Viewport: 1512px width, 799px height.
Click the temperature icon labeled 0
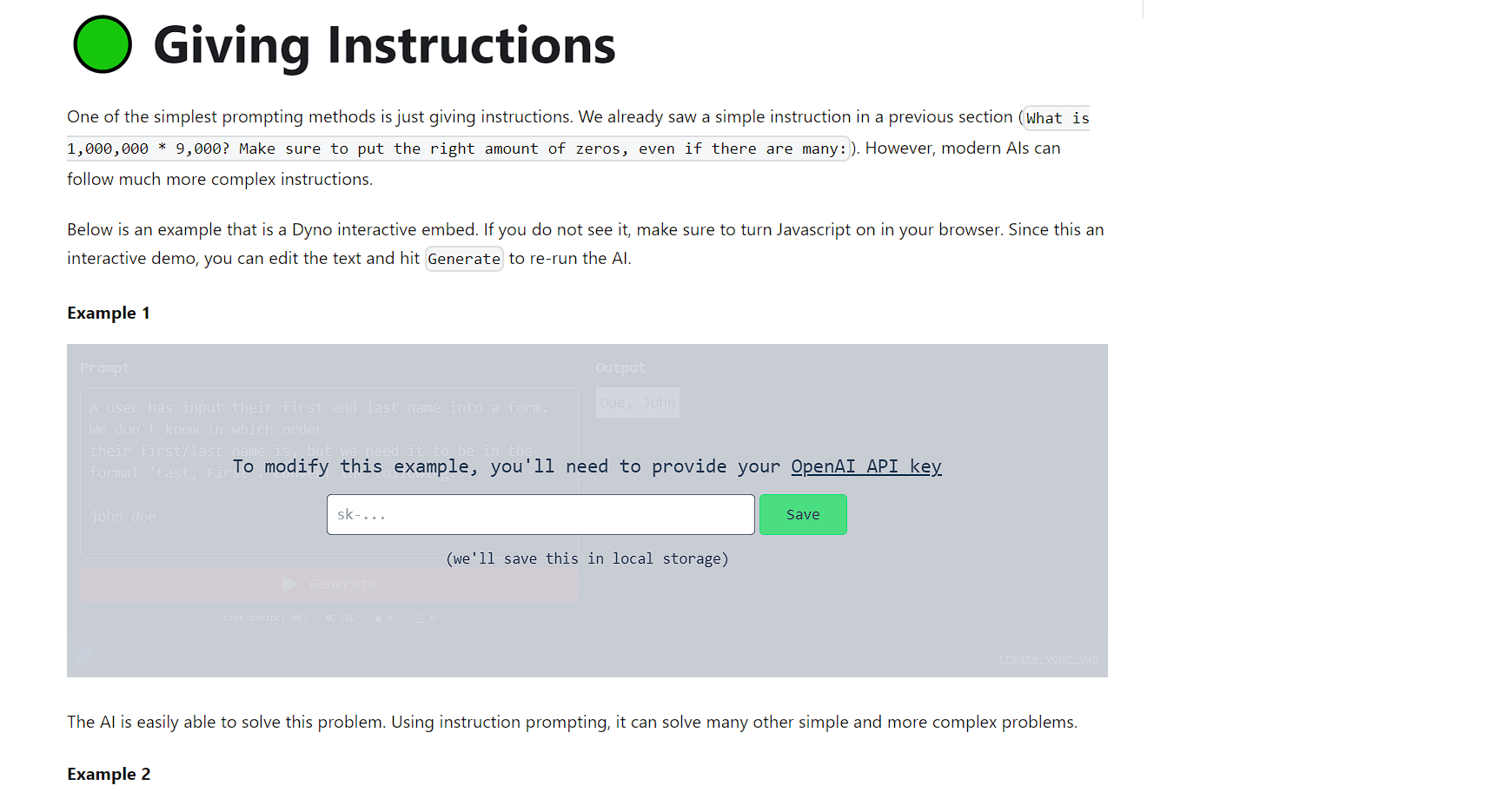click(x=381, y=617)
